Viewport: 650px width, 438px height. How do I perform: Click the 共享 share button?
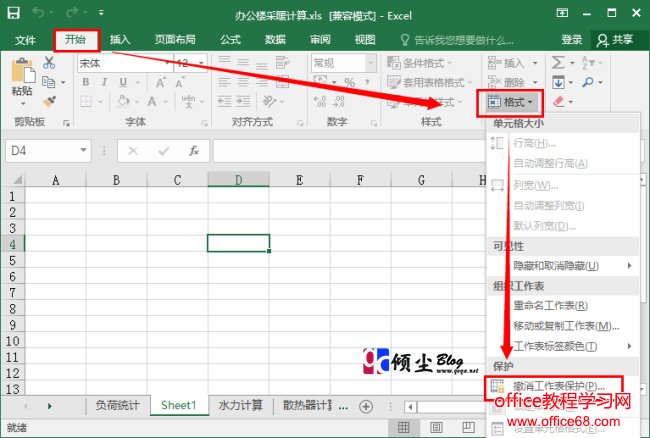[615, 40]
